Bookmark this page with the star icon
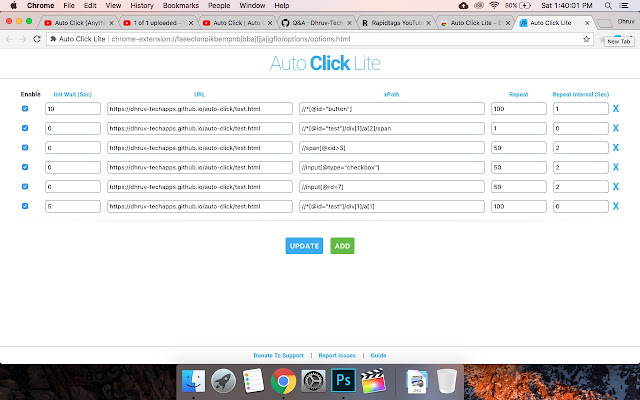640x400 pixels. 586,39
